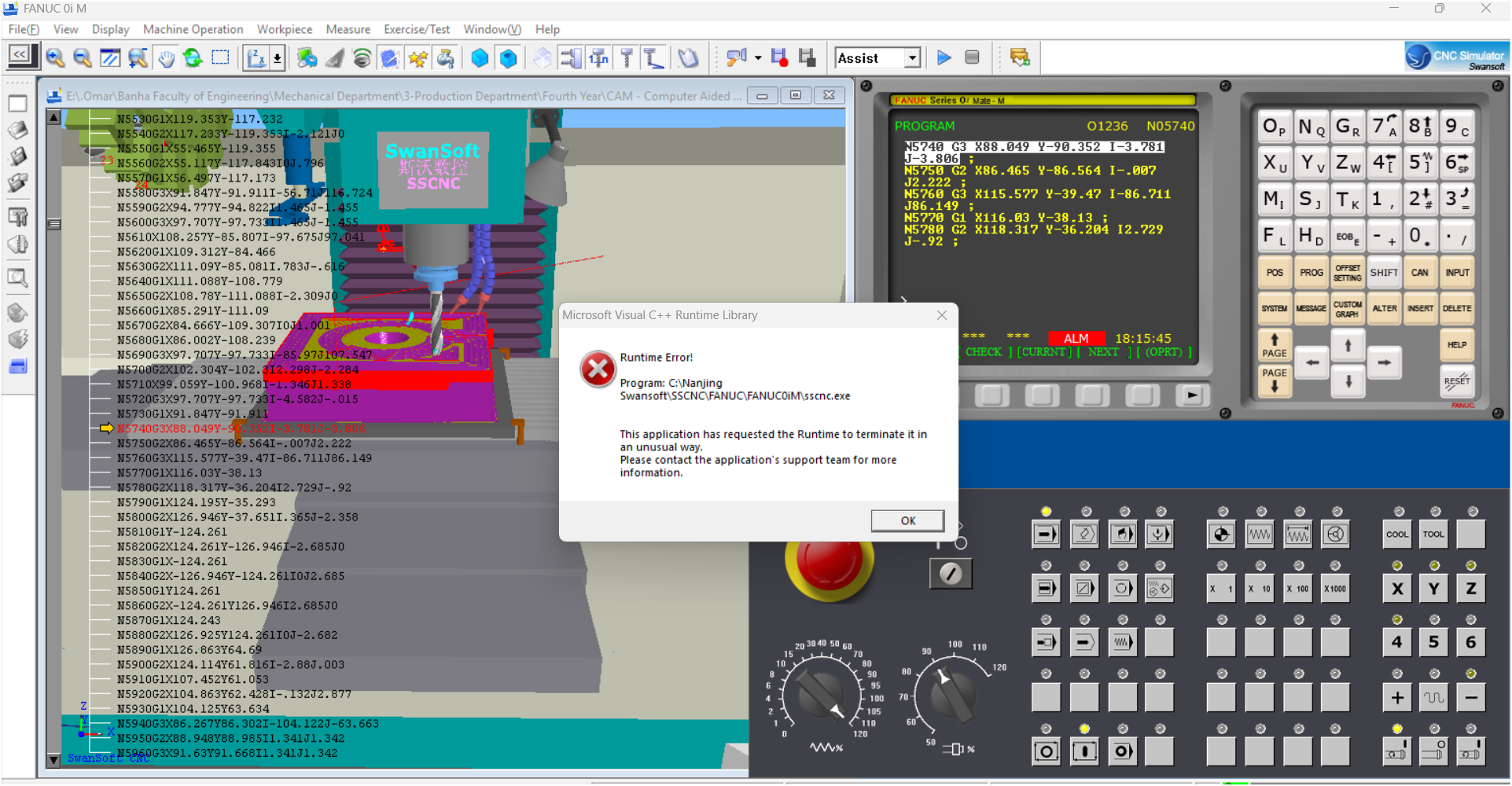The image size is (1512, 786).
Task: Click the solid blue cube display icon
Action: coord(480,57)
